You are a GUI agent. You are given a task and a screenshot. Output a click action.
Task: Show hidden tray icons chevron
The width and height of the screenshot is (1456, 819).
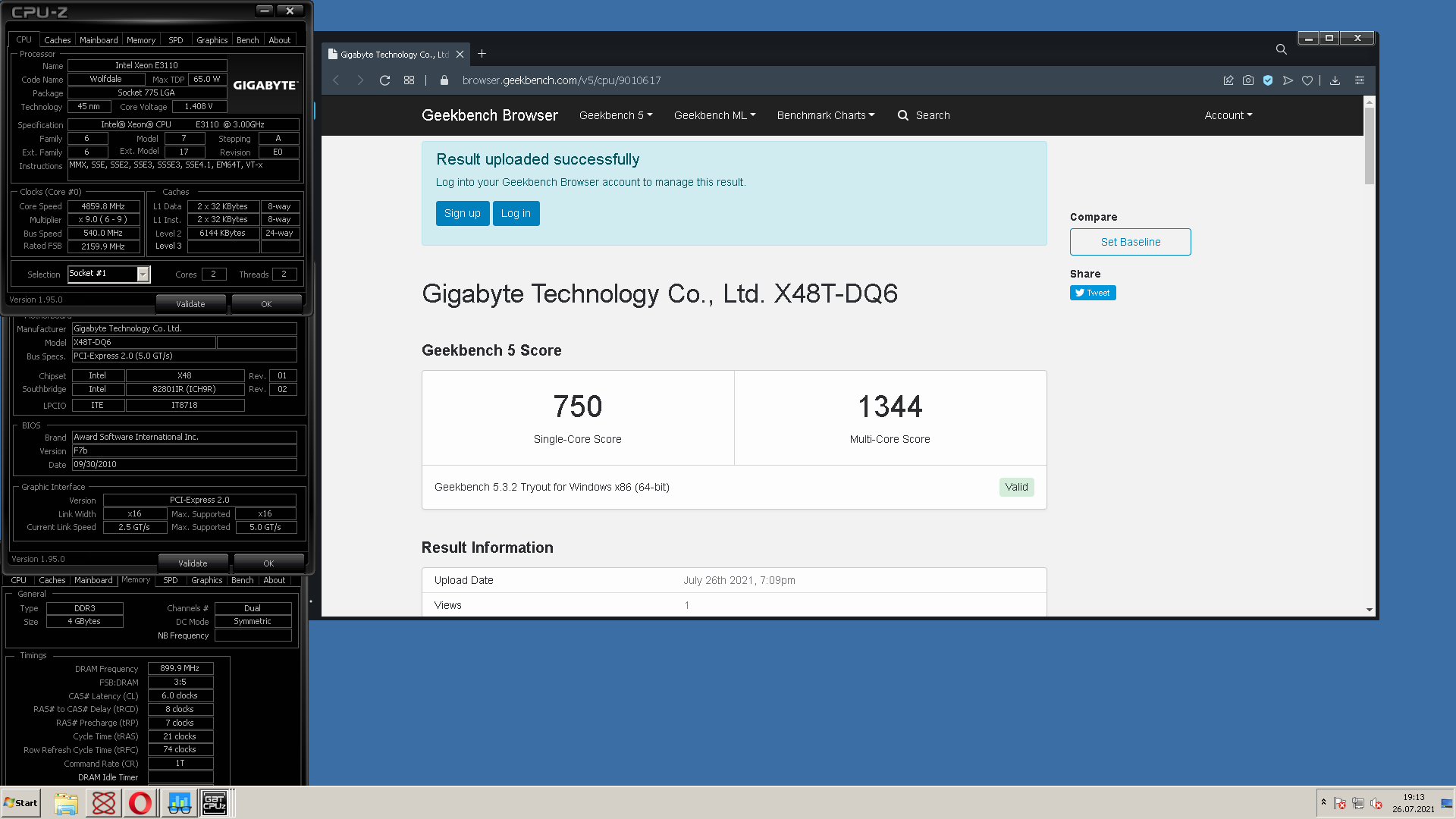point(1323,802)
